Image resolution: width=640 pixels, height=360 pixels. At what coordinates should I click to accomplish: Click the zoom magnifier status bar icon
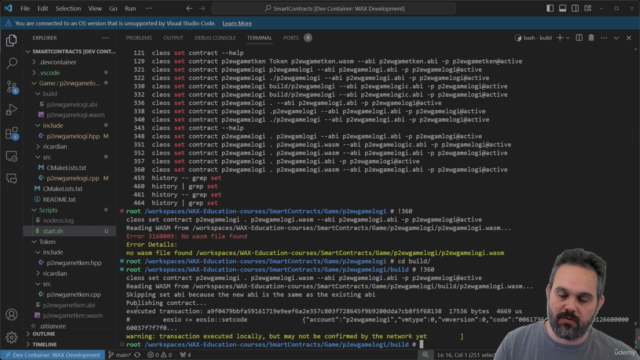[x=426, y=355]
